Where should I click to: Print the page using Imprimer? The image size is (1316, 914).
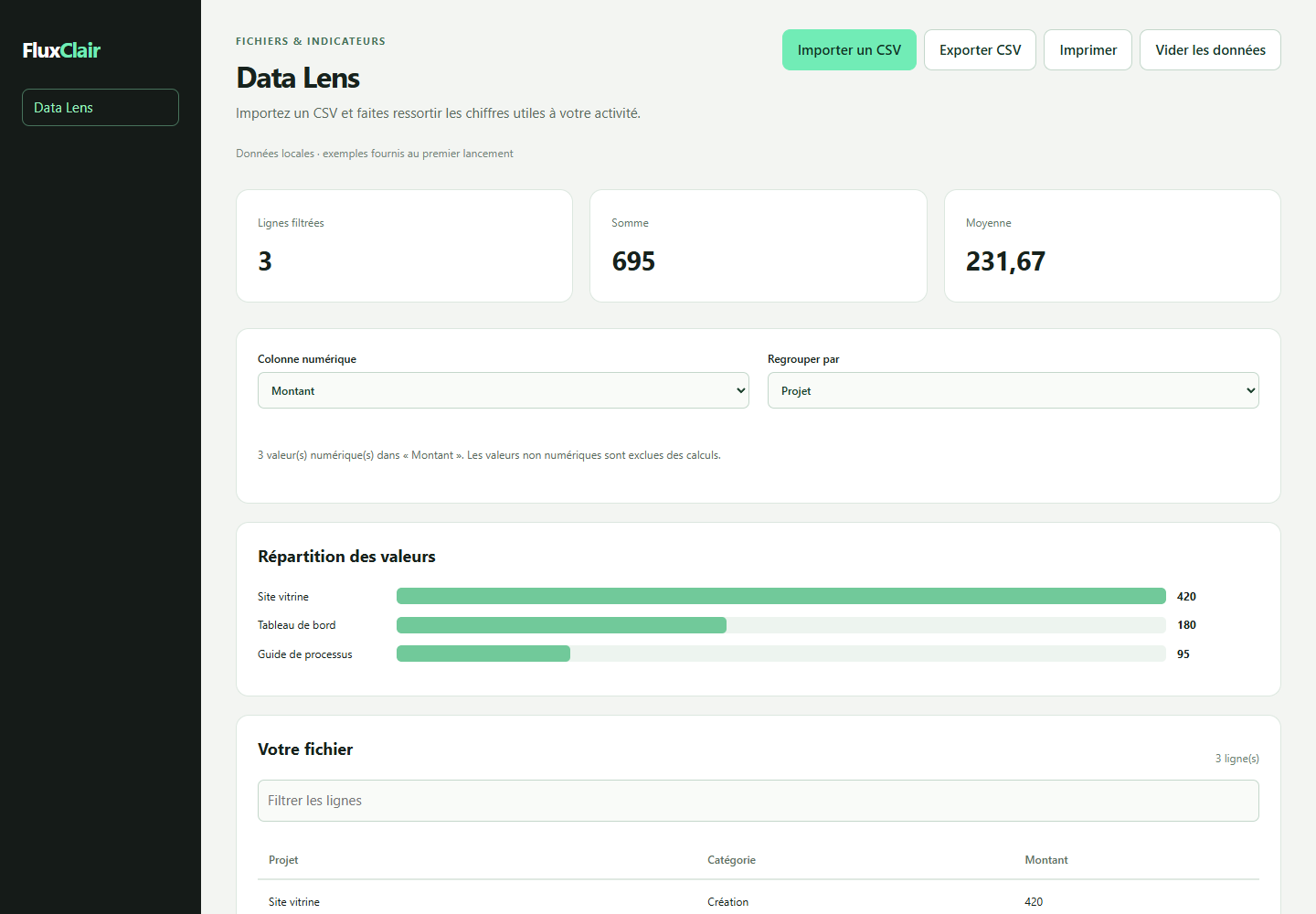tap(1088, 50)
